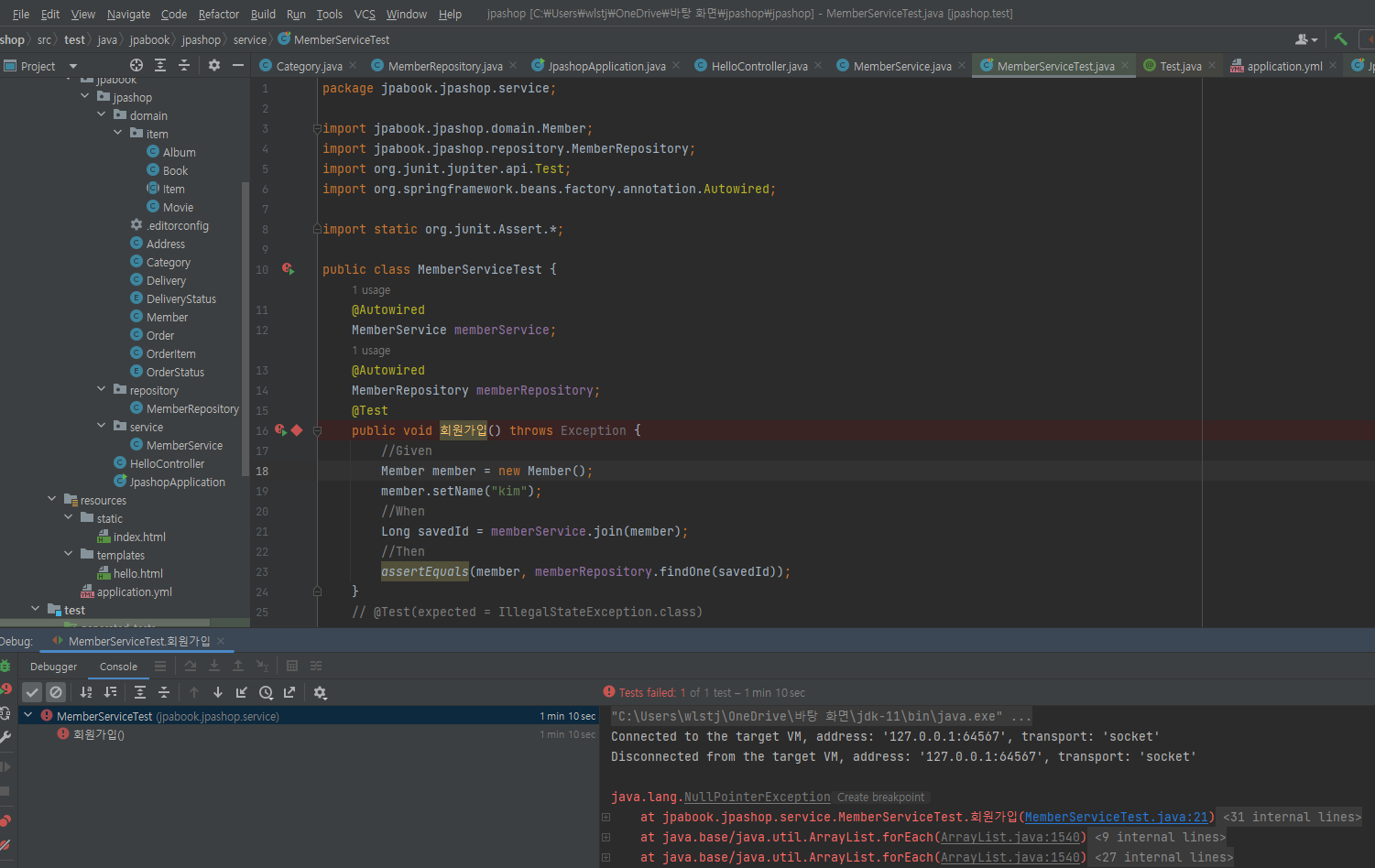Select hello.html in the project tree
The height and width of the screenshot is (868, 1375).
138,573
